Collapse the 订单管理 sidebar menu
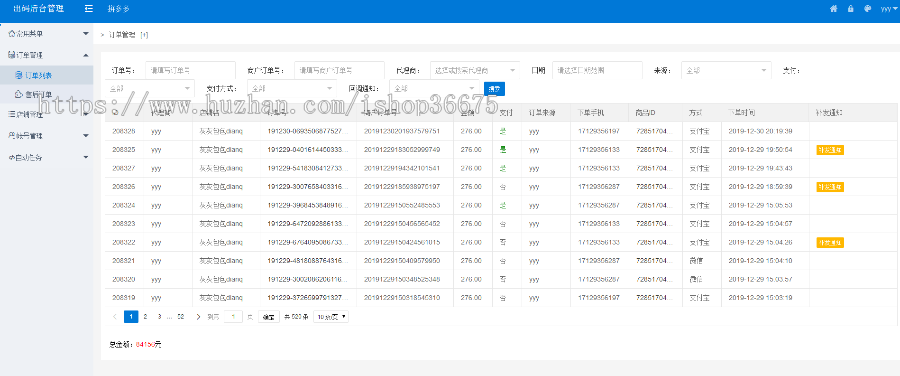Screen dimensions: 900x376 [x=46, y=55]
